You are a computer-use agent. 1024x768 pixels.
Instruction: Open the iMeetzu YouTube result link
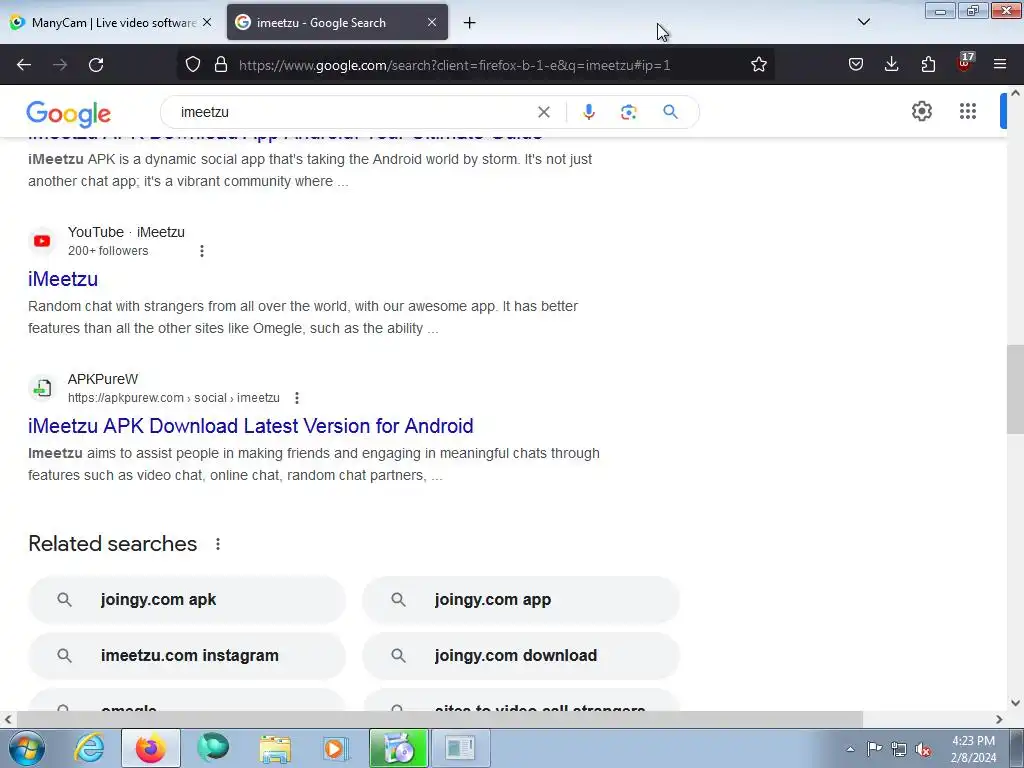[x=63, y=279]
